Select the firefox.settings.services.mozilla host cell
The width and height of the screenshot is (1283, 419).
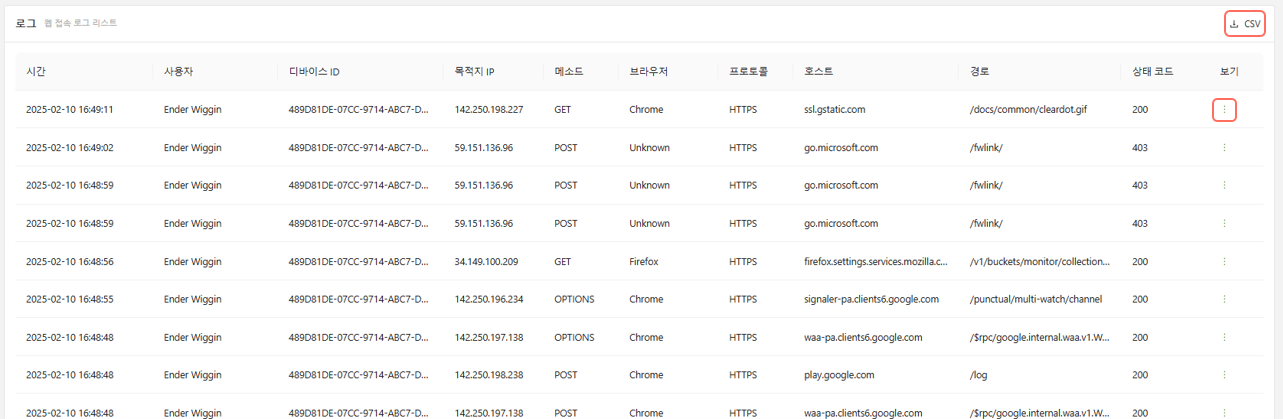pyautogui.click(x=875, y=262)
